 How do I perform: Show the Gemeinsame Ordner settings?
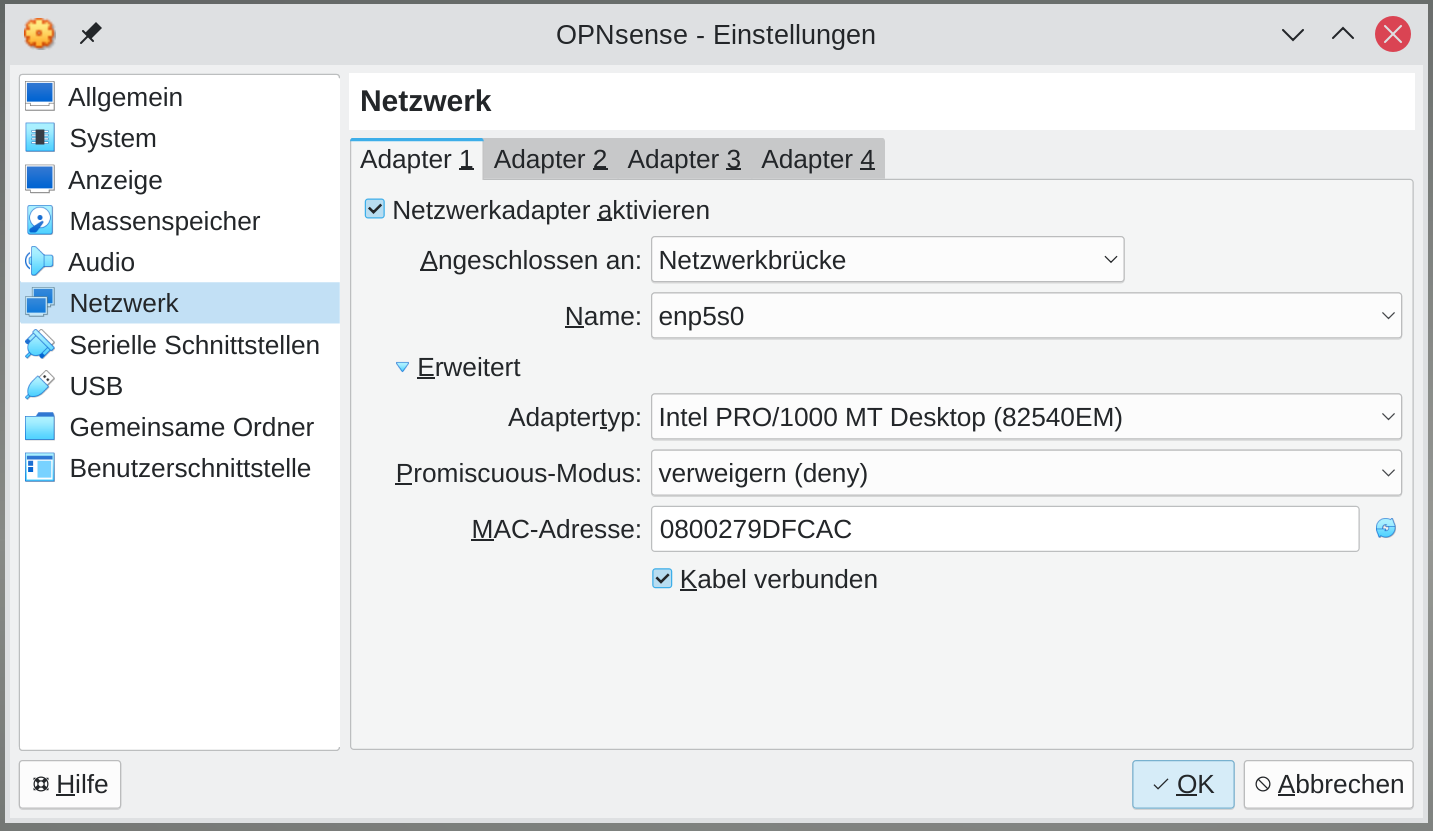(x=180, y=427)
